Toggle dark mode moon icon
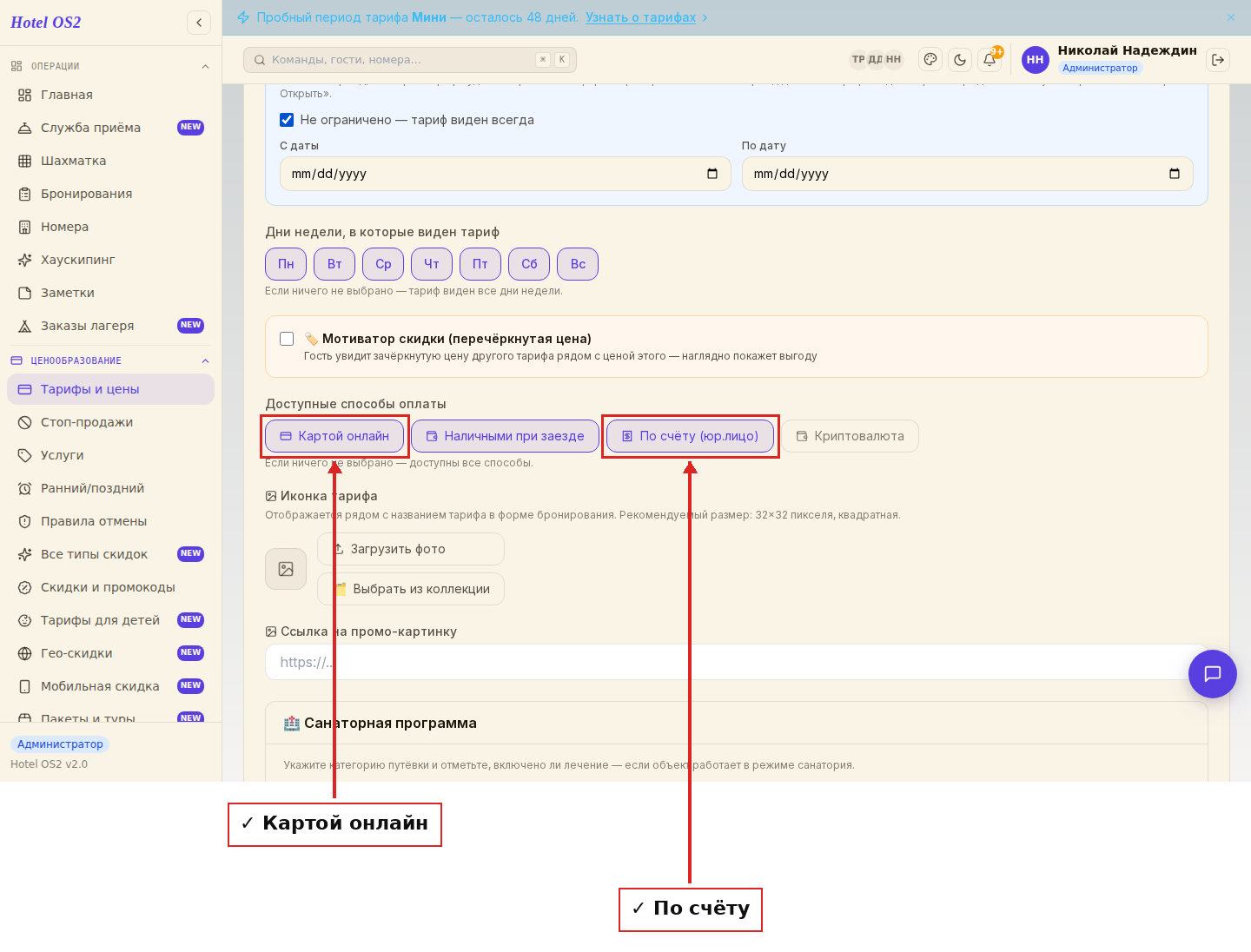Screen dimensions: 1251x952 pos(960,60)
